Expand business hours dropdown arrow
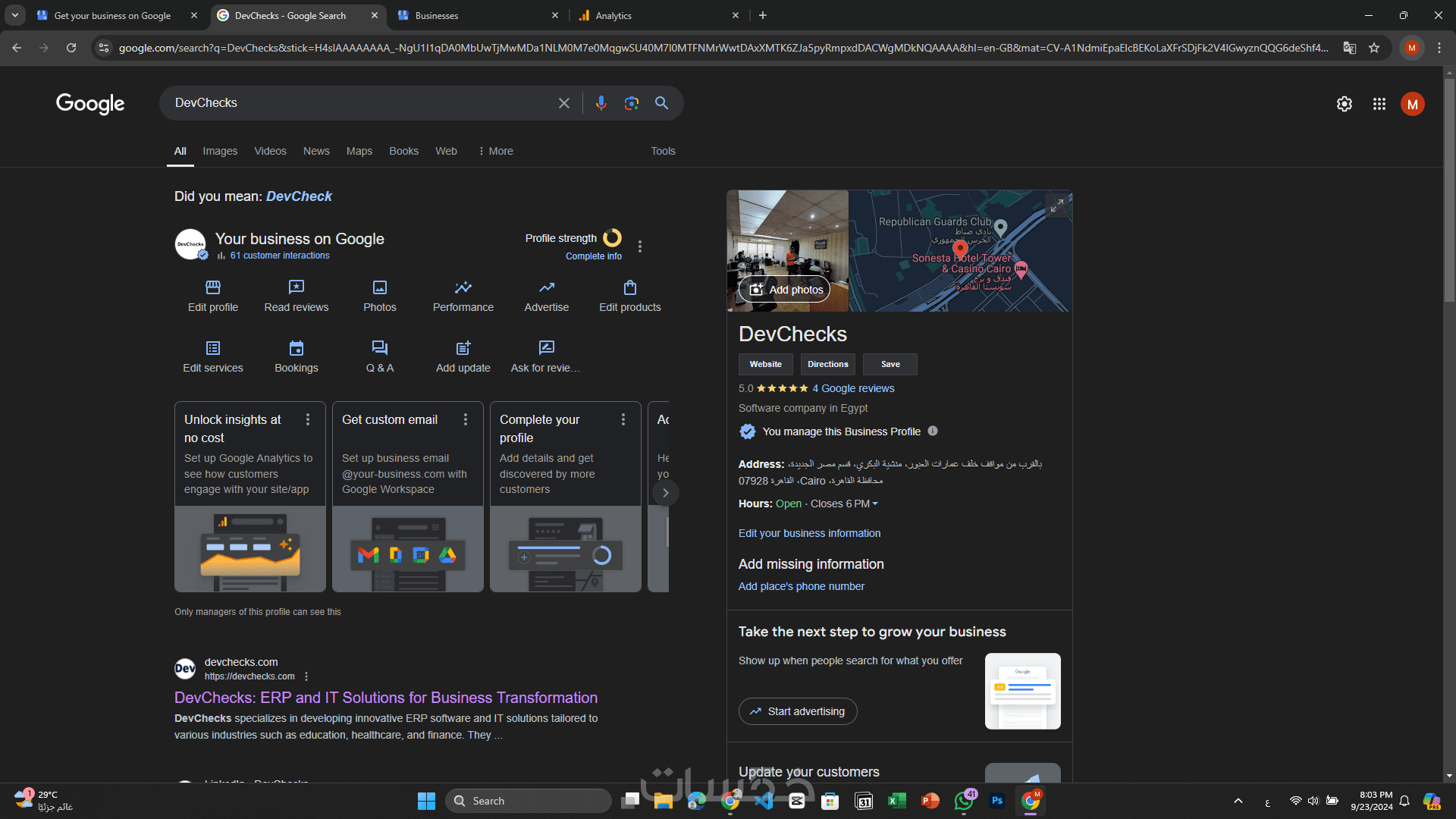 tap(875, 504)
